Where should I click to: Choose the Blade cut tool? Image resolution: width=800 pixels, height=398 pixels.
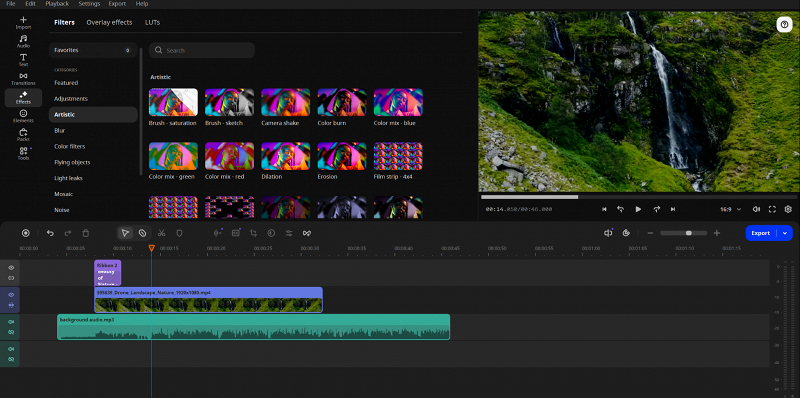(143, 233)
